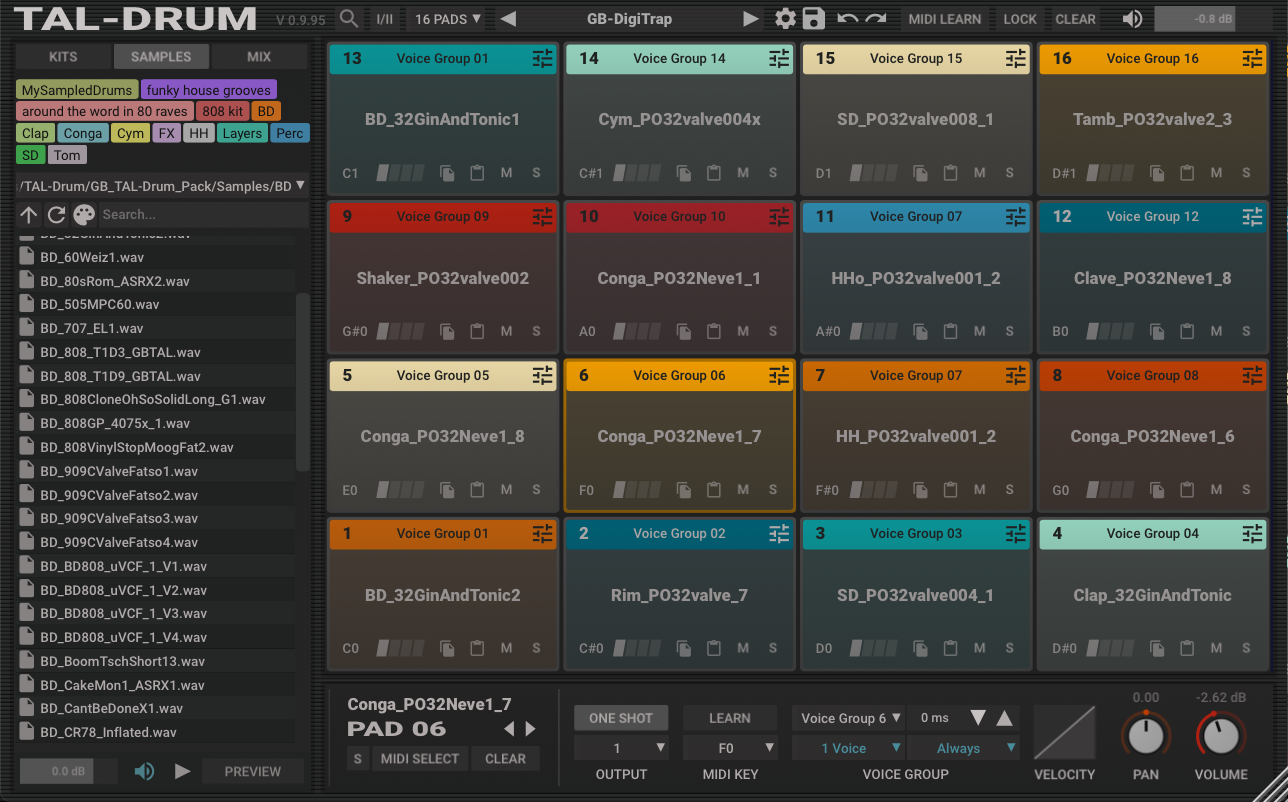The width and height of the screenshot is (1288, 802).
Task: Click the save preset floppy disk icon
Action: [814, 19]
